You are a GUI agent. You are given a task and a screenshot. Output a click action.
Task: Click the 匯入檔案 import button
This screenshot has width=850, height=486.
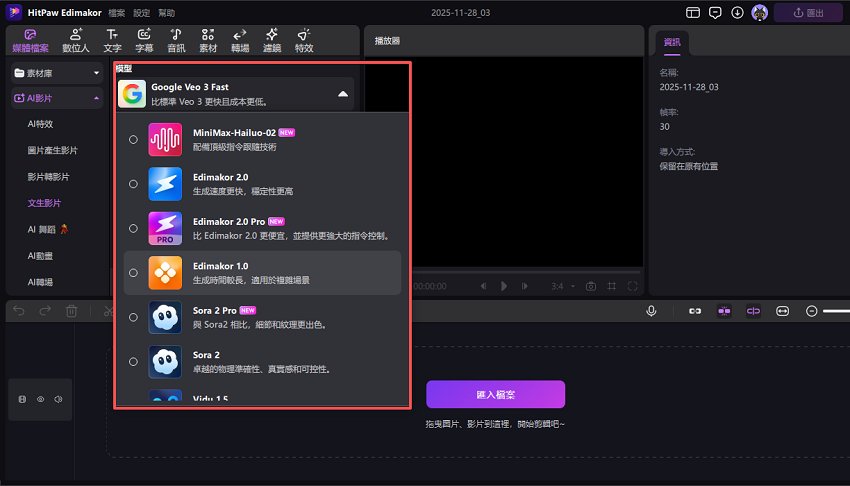coord(495,394)
